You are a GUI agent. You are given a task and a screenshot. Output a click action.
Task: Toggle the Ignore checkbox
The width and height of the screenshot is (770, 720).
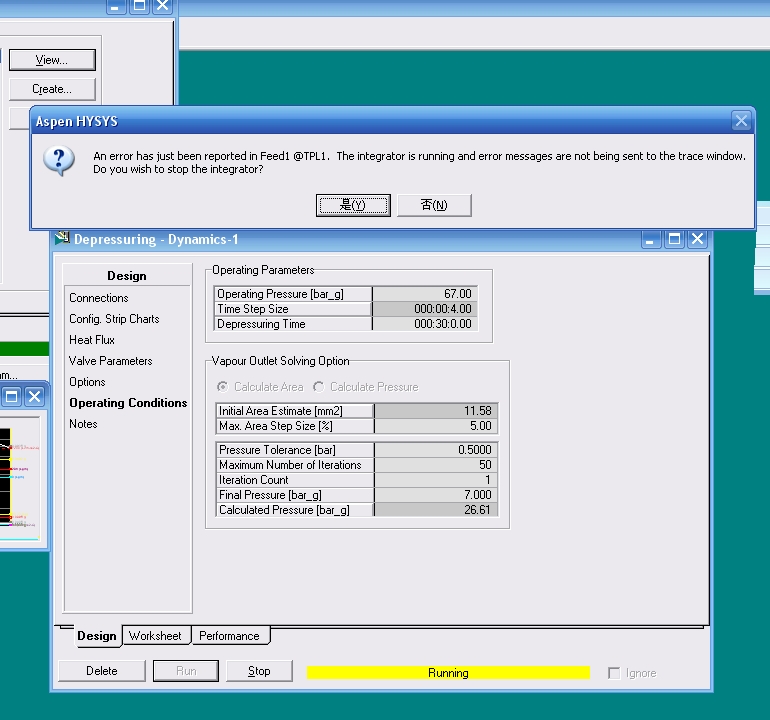(x=614, y=673)
